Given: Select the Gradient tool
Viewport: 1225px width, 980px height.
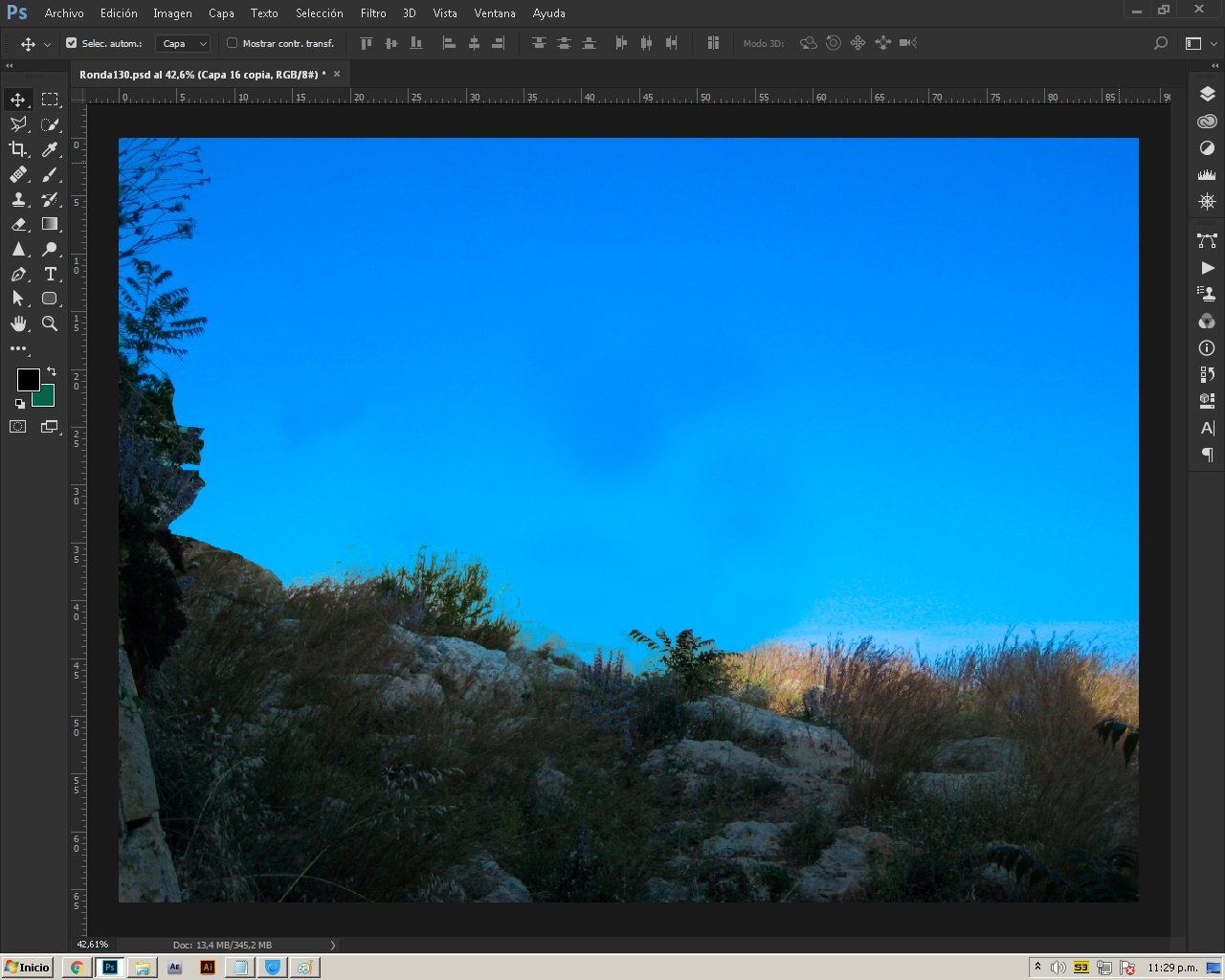Looking at the screenshot, I should pyautogui.click(x=50, y=224).
